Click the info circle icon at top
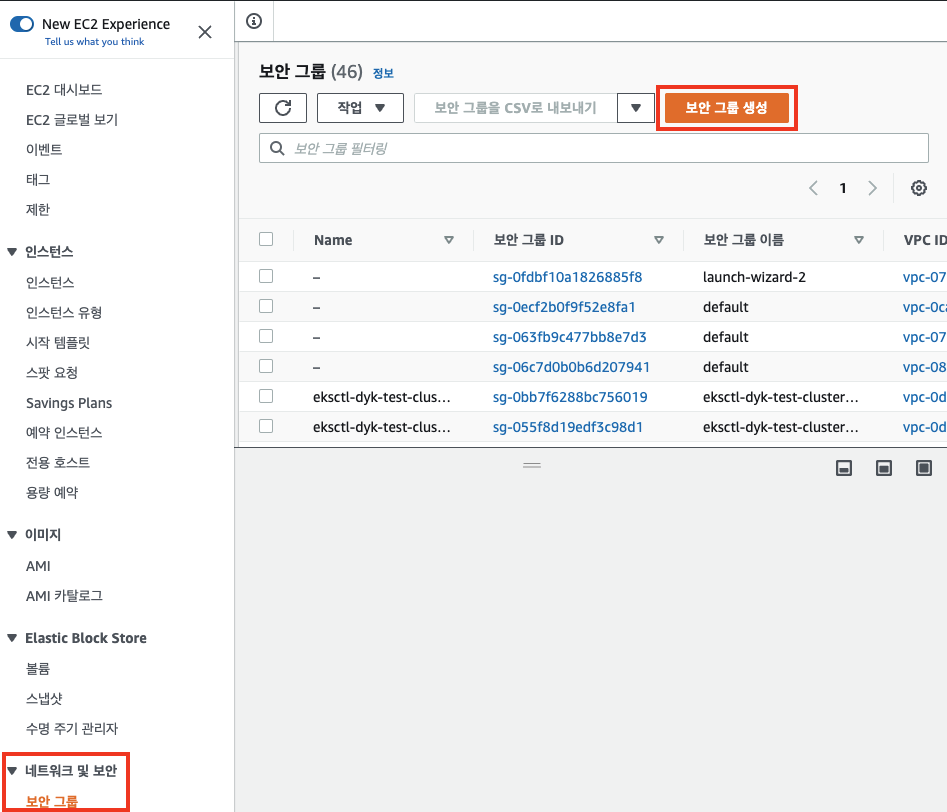 point(254,20)
